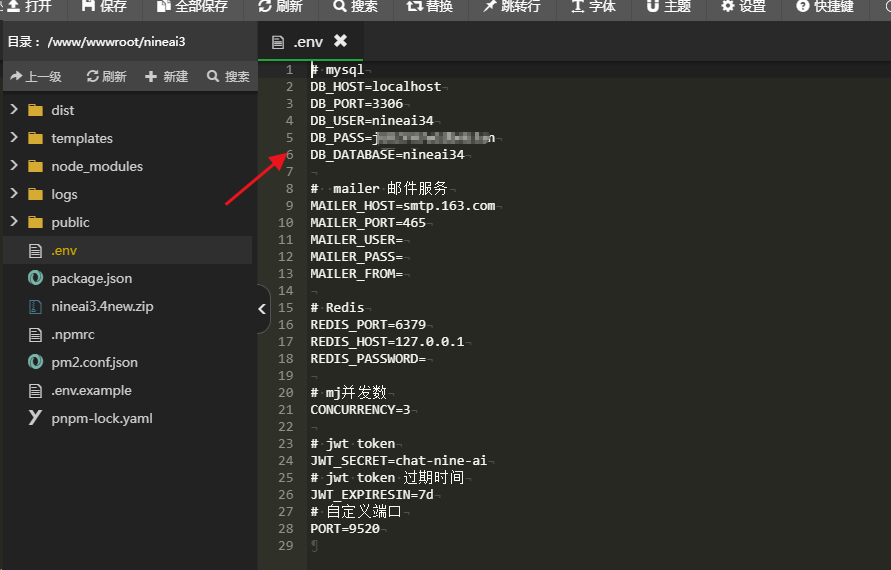Screen dimensions: 891x570
Task: Click the Save (保存) toolbar button
Action: [x=104, y=6]
